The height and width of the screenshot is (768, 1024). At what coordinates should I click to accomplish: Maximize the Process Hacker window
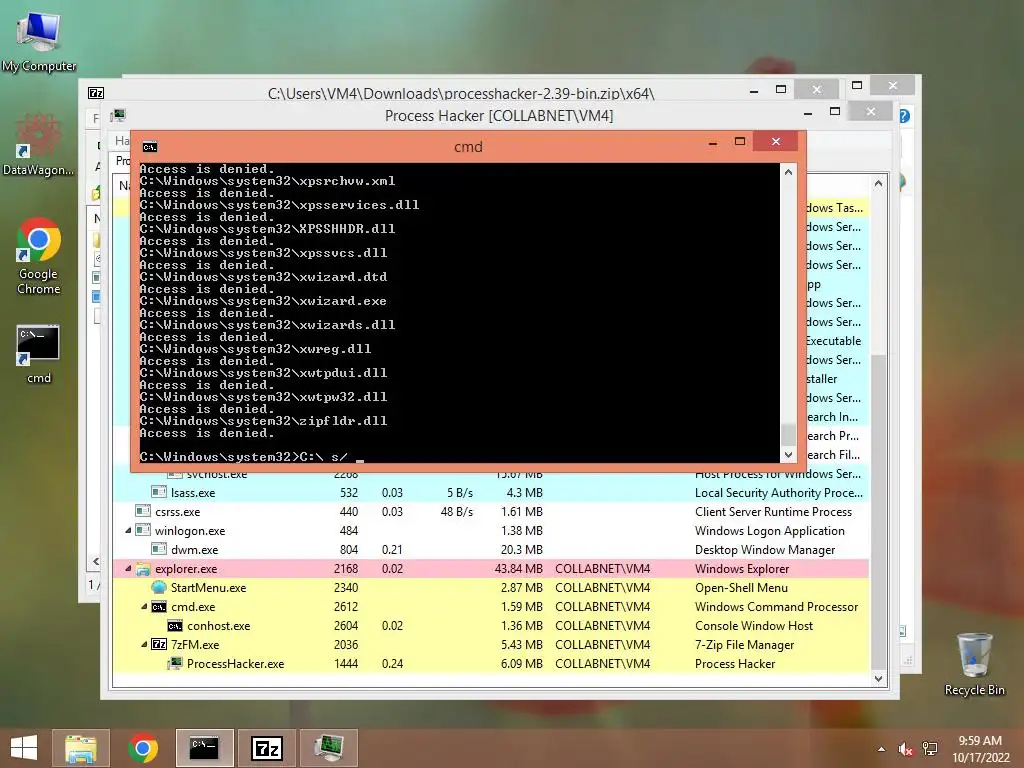tap(835, 112)
